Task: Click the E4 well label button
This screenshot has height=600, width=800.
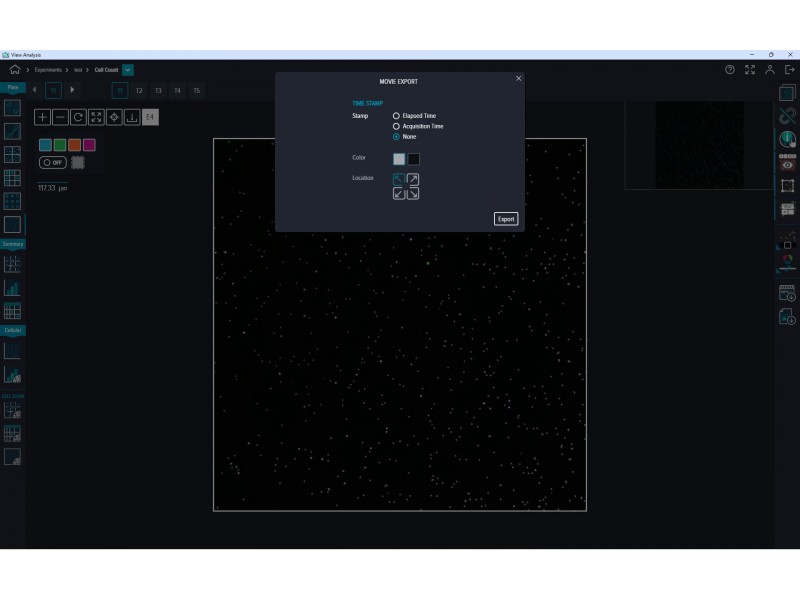Action: [150, 117]
